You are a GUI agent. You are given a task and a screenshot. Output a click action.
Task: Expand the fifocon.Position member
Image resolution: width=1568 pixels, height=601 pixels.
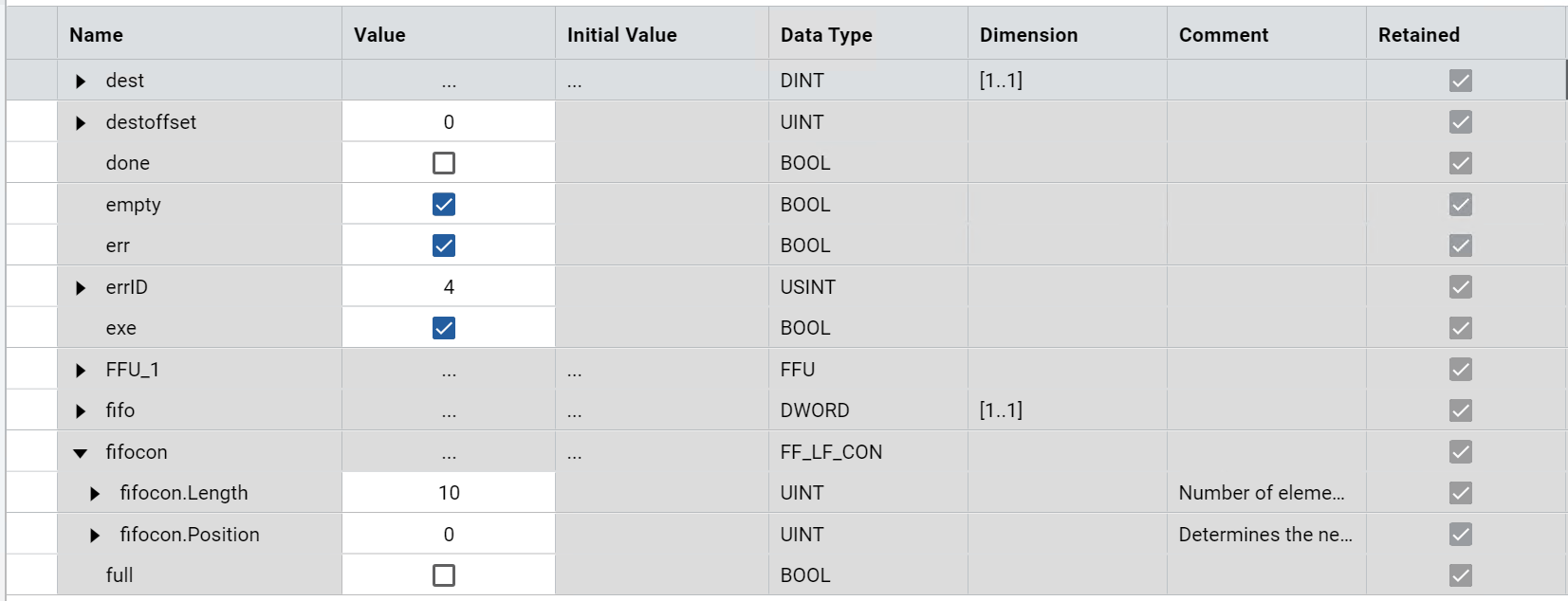pyautogui.click(x=95, y=536)
